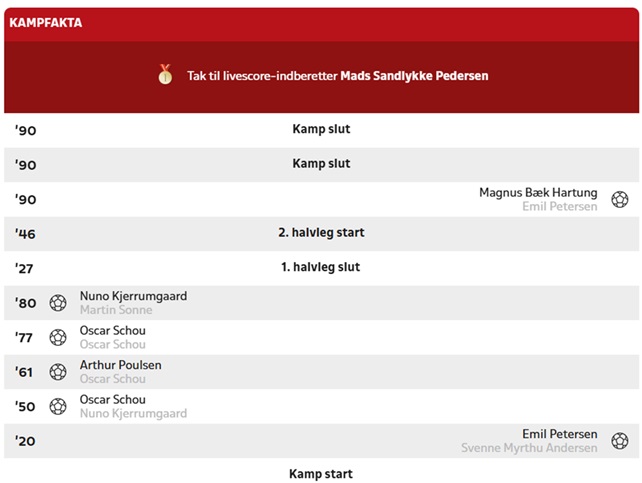Open reporter Mads Sandlykke Pedersen's profile
The width and height of the screenshot is (642, 483).
click(414, 76)
